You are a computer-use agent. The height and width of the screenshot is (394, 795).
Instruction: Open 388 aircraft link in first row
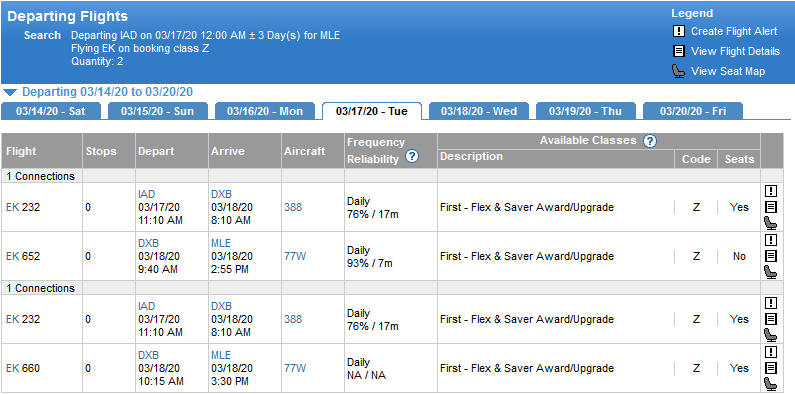click(293, 207)
